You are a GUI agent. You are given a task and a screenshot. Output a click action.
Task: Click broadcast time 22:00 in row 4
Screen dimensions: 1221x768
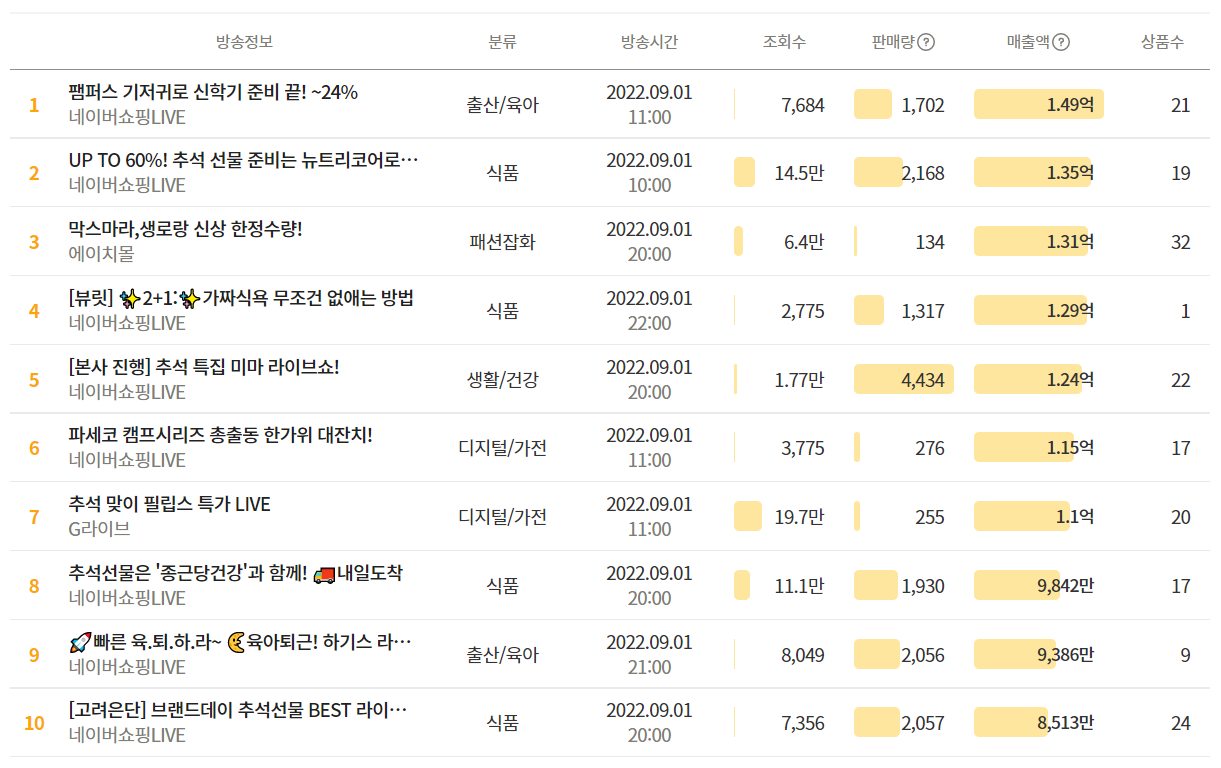(x=649, y=323)
